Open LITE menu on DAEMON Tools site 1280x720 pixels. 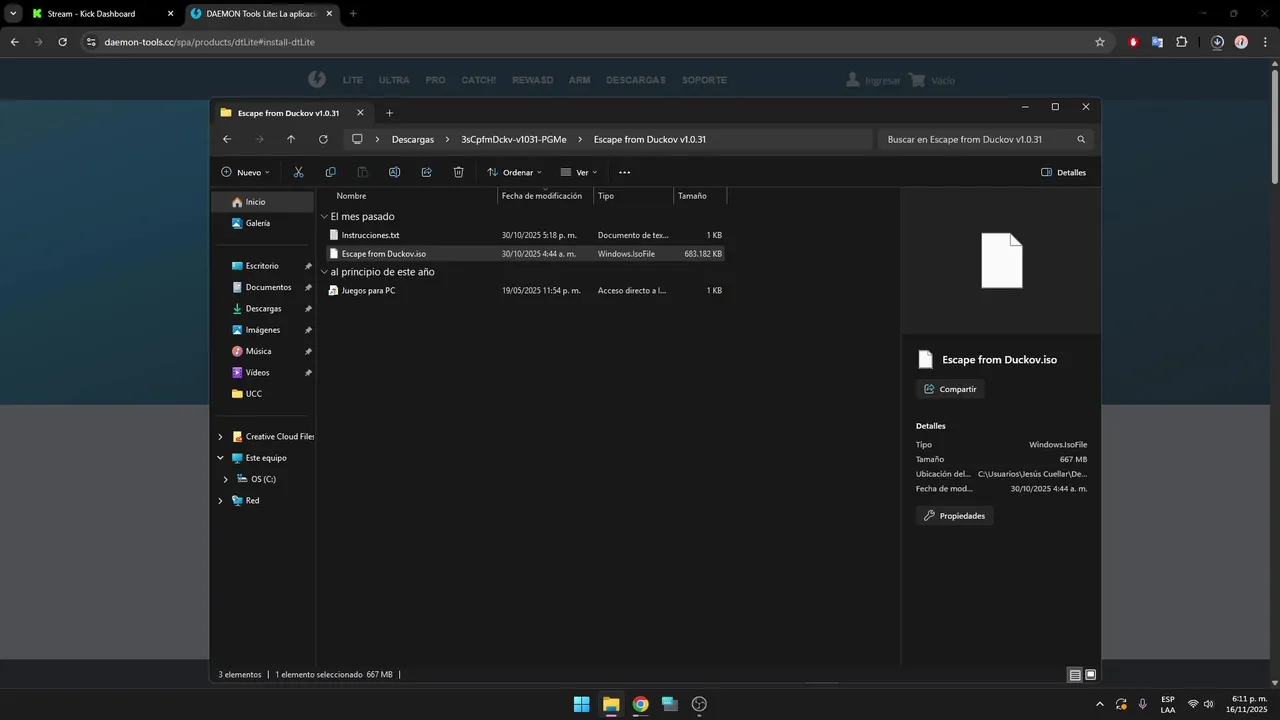[353, 80]
